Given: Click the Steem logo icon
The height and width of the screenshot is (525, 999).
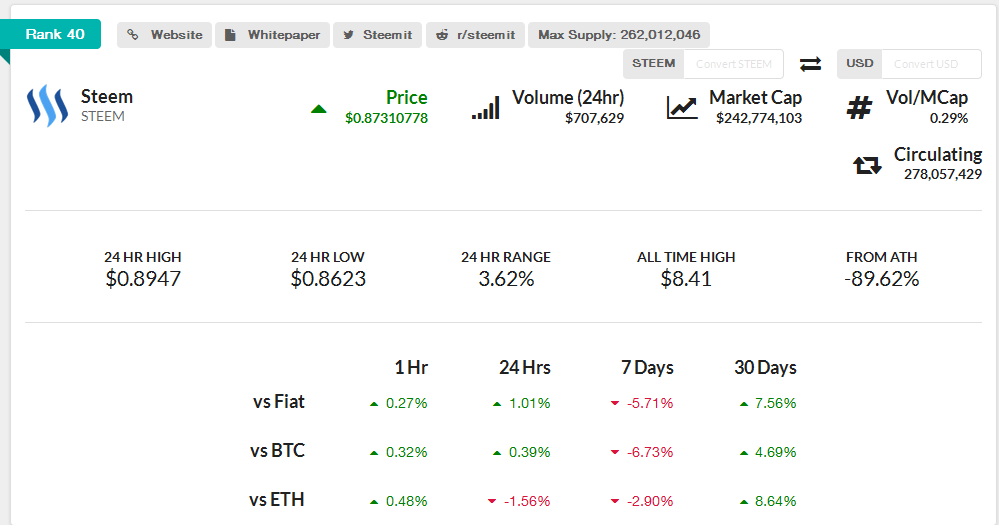Looking at the screenshot, I should pos(46,106).
